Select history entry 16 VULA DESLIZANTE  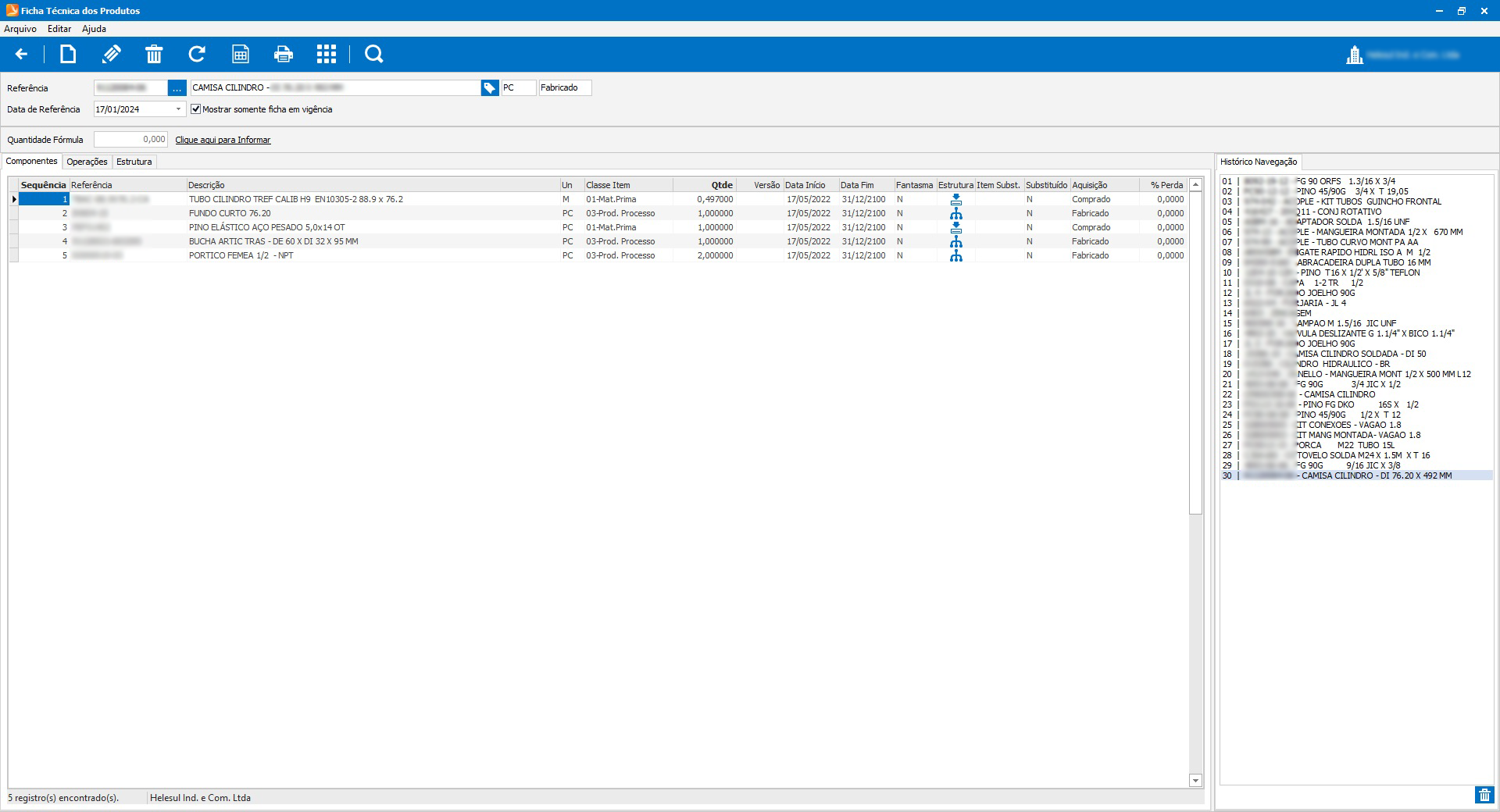[1356, 333]
